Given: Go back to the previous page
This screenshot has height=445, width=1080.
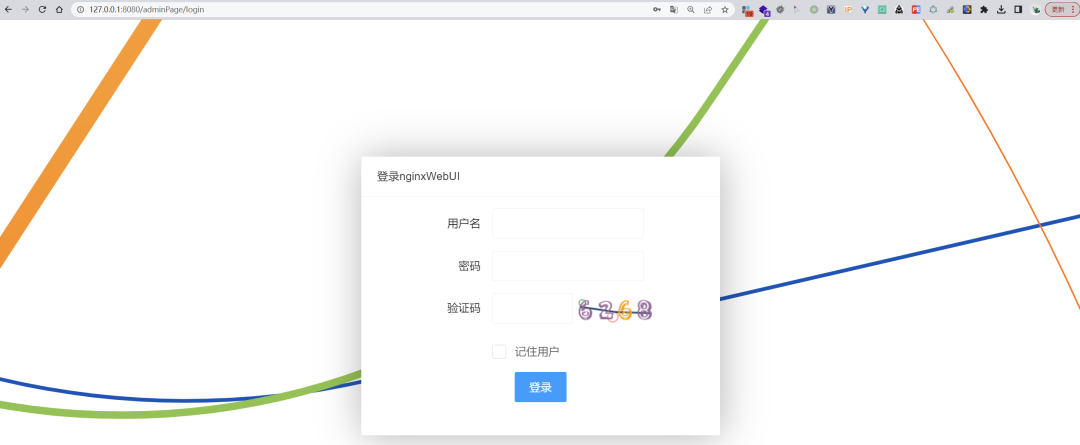Looking at the screenshot, I should [8, 10].
